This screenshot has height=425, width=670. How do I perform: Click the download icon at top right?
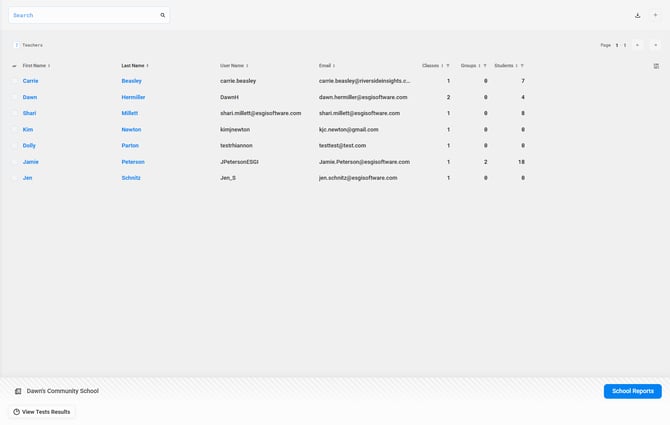(x=638, y=16)
